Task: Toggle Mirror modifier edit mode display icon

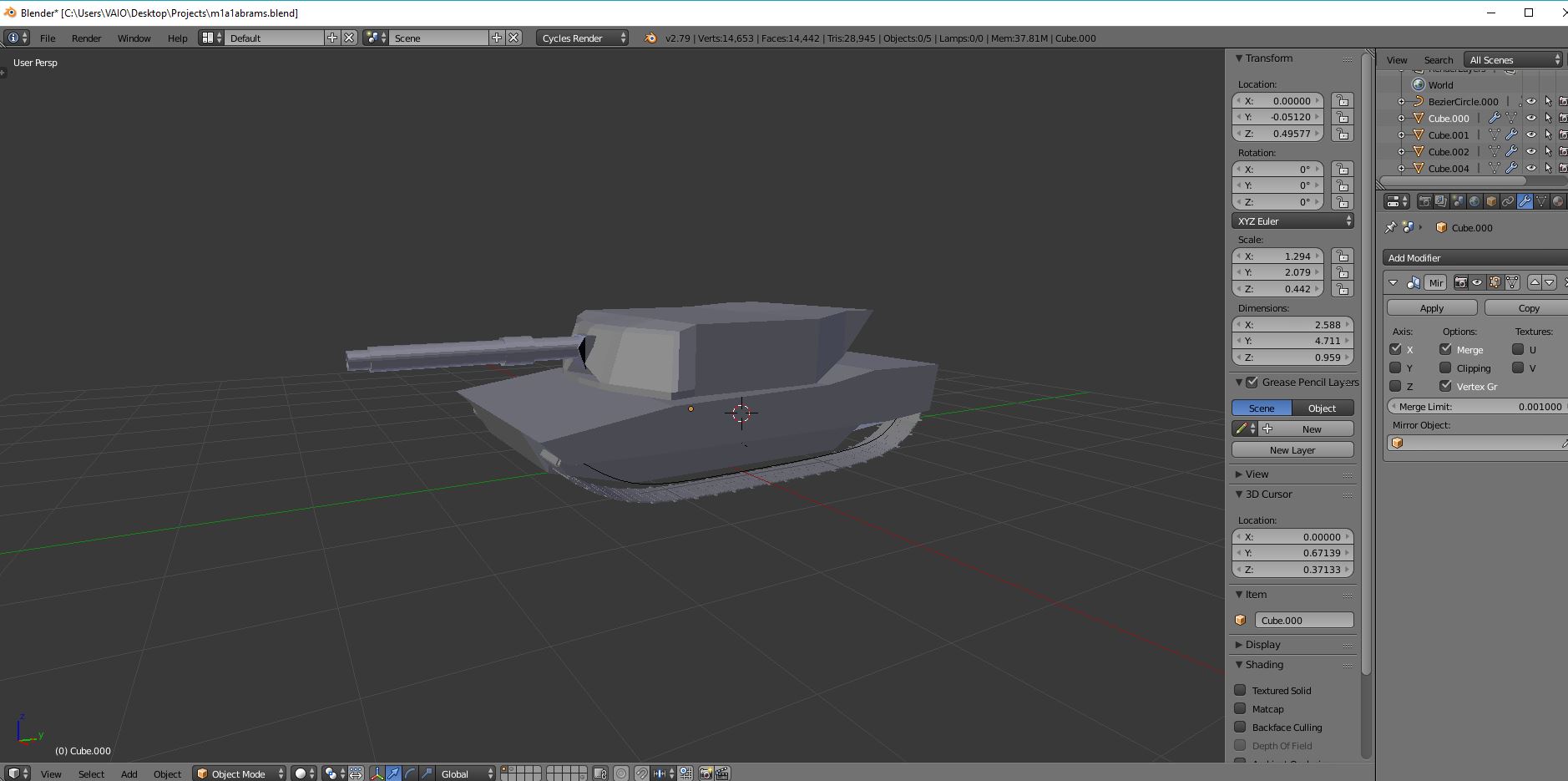Action: [x=1495, y=282]
